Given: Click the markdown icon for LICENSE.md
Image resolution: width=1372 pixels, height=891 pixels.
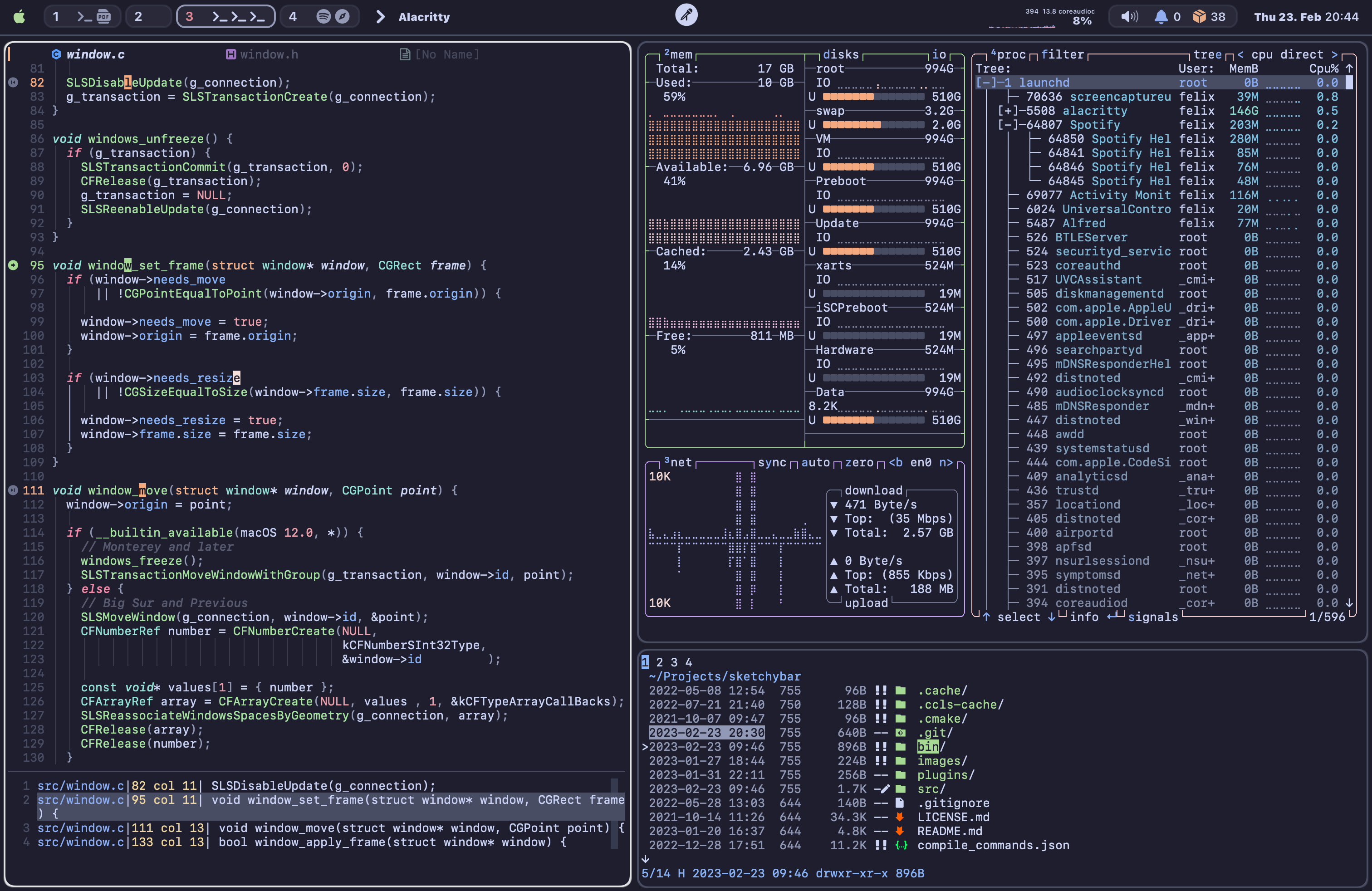Looking at the screenshot, I should coord(900,817).
